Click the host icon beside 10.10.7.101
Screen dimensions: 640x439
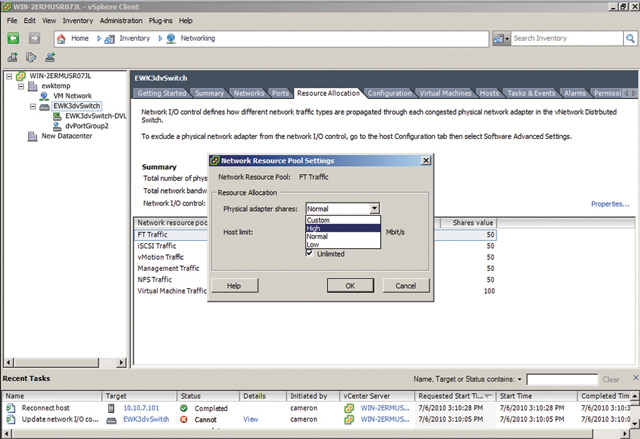(x=111, y=408)
